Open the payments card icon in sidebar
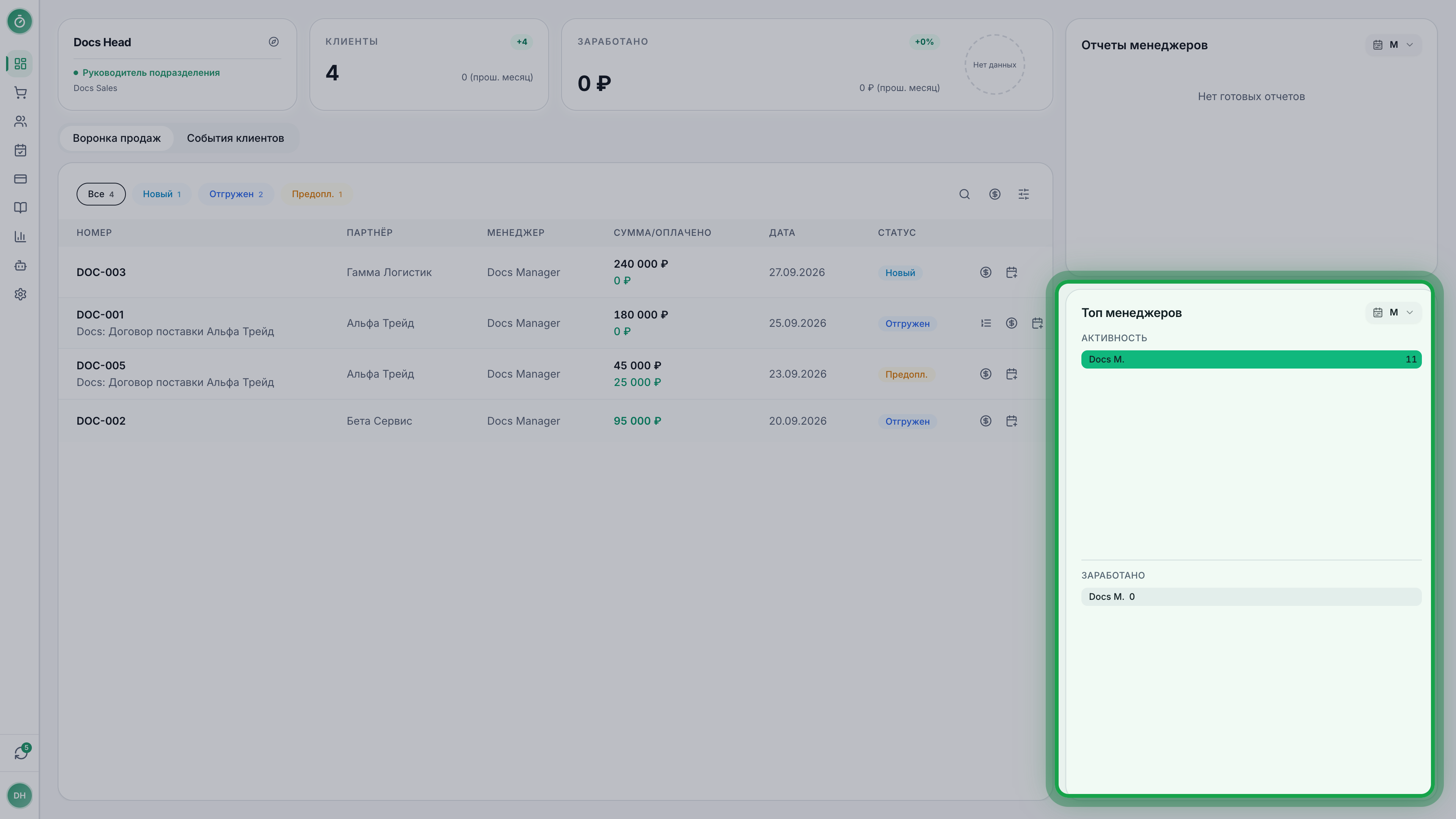Screen dimensions: 1456x819 point(20,179)
